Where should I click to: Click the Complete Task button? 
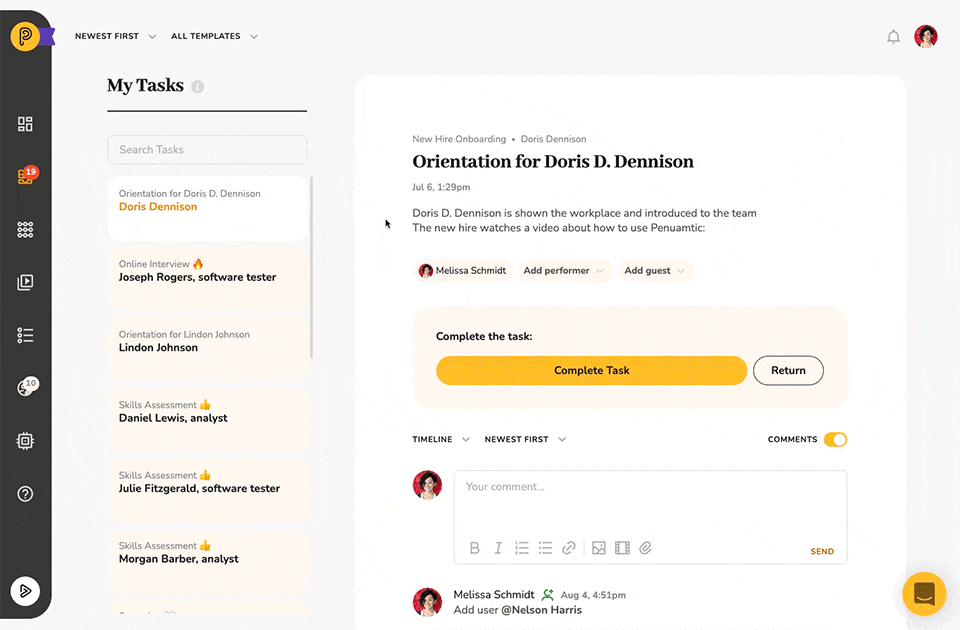(x=591, y=370)
